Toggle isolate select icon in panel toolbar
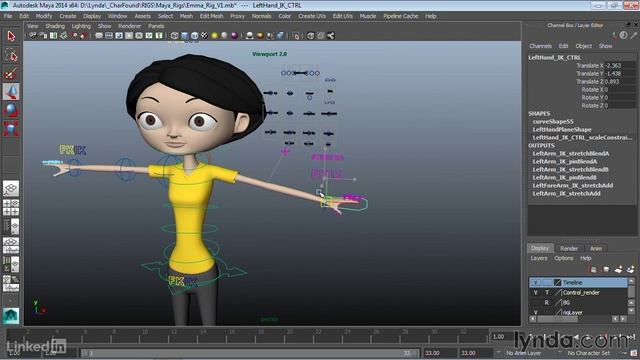Viewport: 640px width, 360px height. tap(296, 36)
